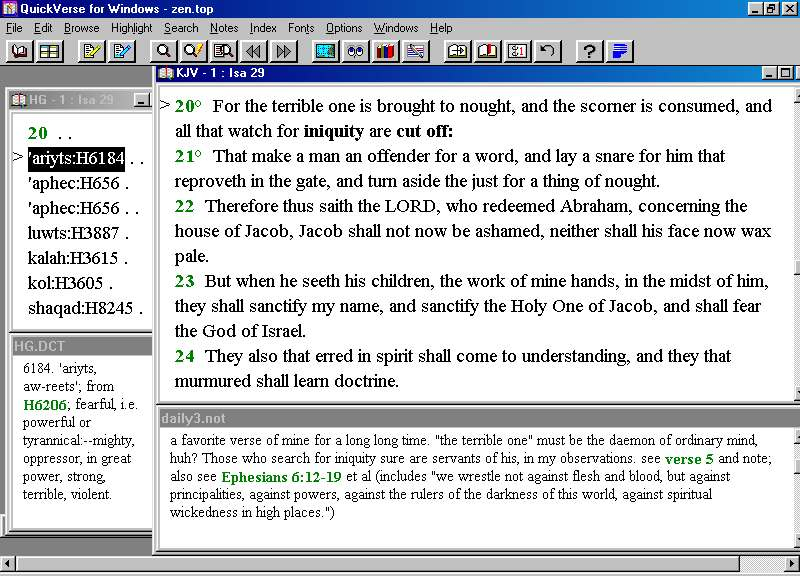Open the Index menu

263,28
